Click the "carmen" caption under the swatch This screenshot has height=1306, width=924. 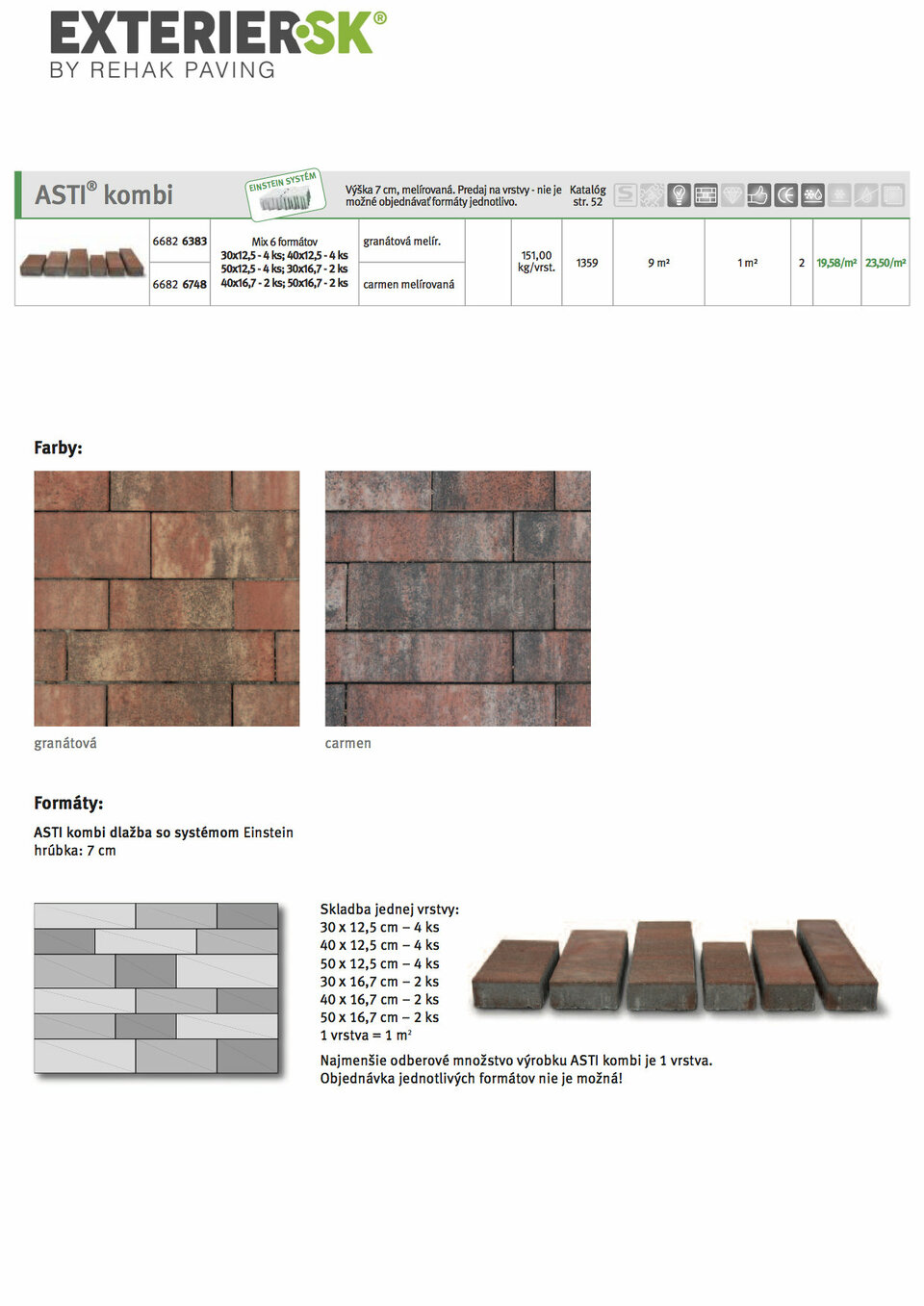pyautogui.click(x=348, y=743)
